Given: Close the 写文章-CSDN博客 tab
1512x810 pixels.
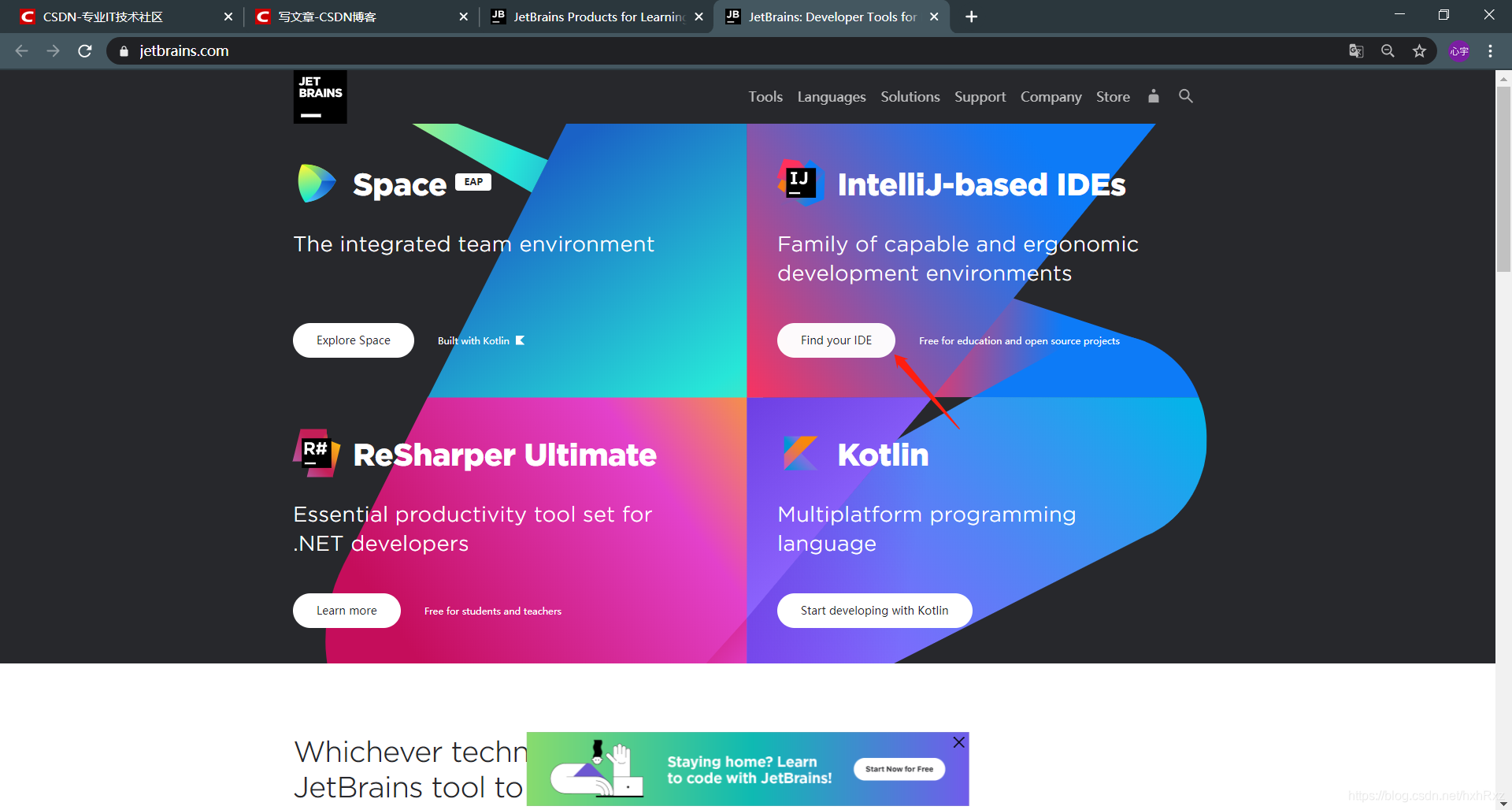Looking at the screenshot, I should pyautogui.click(x=463, y=17).
